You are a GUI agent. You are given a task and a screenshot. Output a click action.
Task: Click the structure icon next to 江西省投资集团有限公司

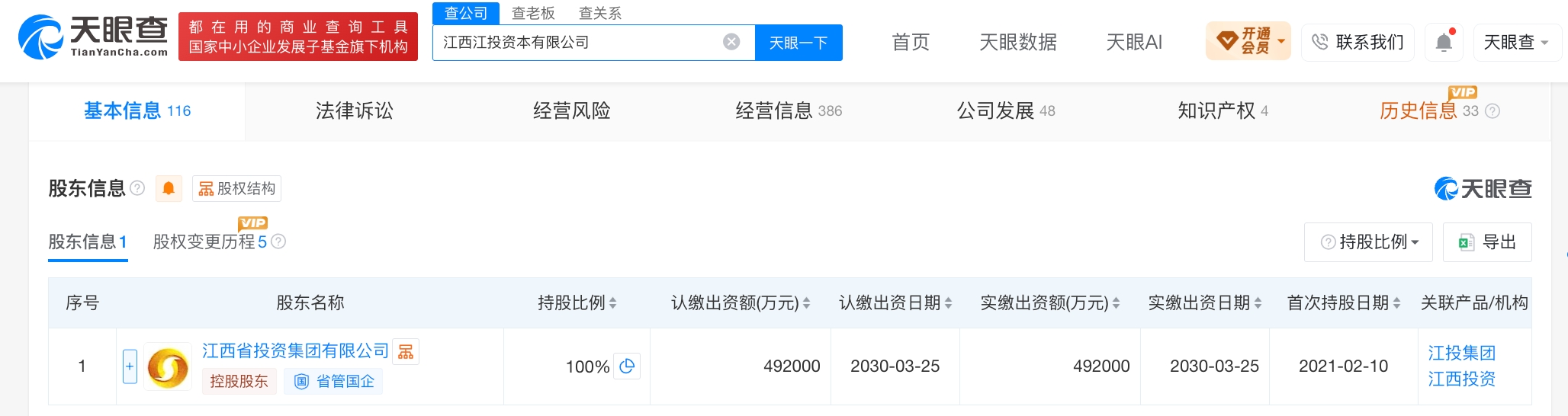pos(406,351)
